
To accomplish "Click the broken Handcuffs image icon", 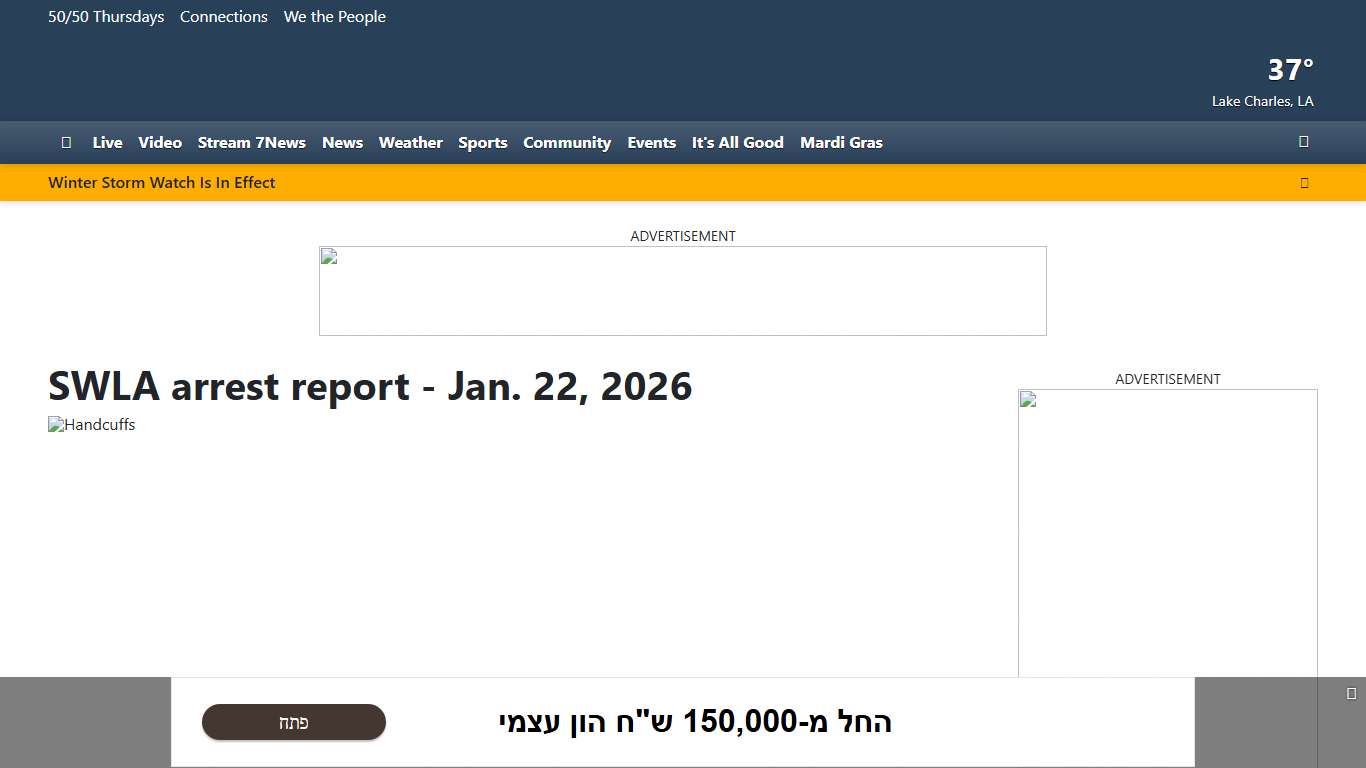I will [57, 424].
